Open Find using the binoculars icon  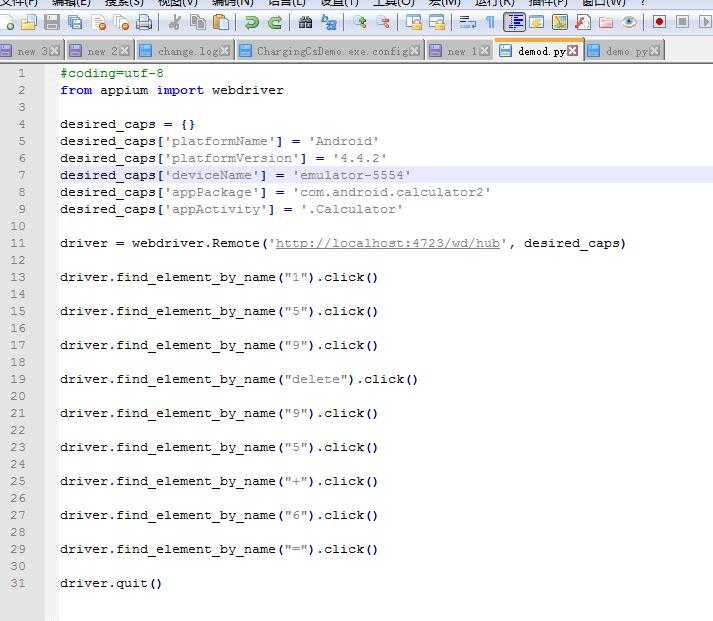point(305,22)
